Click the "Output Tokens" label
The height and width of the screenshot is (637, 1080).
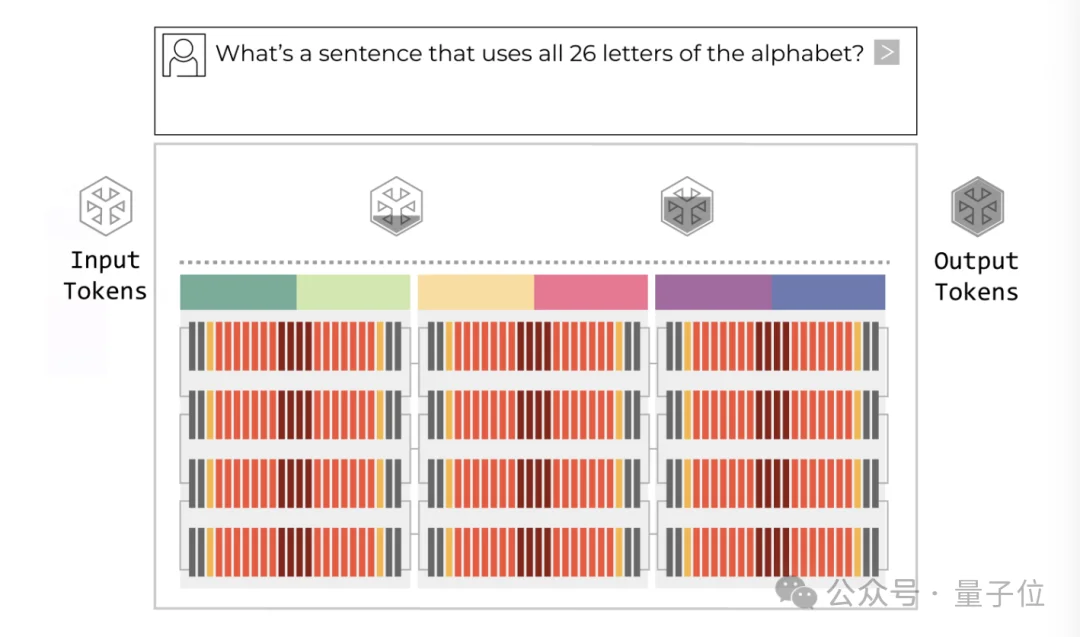(976, 277)
